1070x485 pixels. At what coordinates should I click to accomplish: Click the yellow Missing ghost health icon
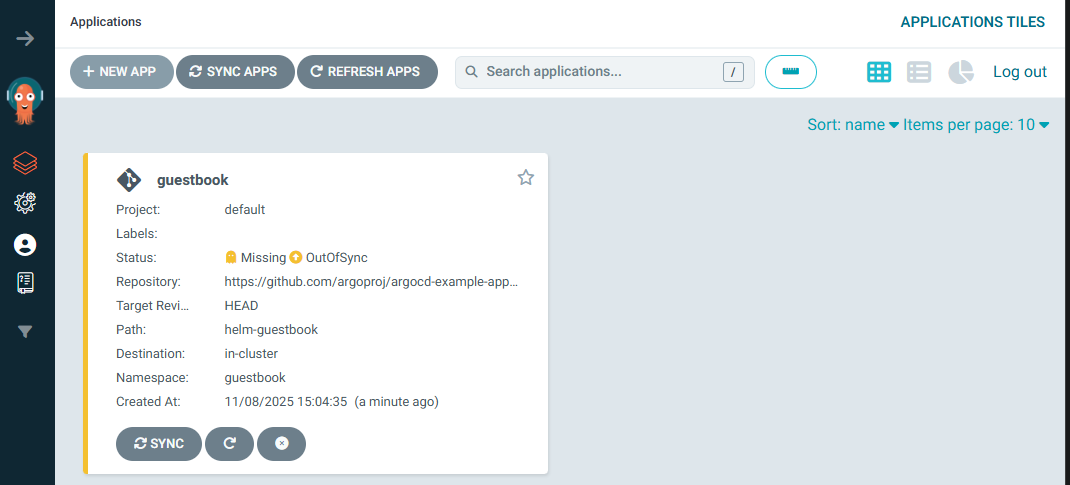coord(231,257)
